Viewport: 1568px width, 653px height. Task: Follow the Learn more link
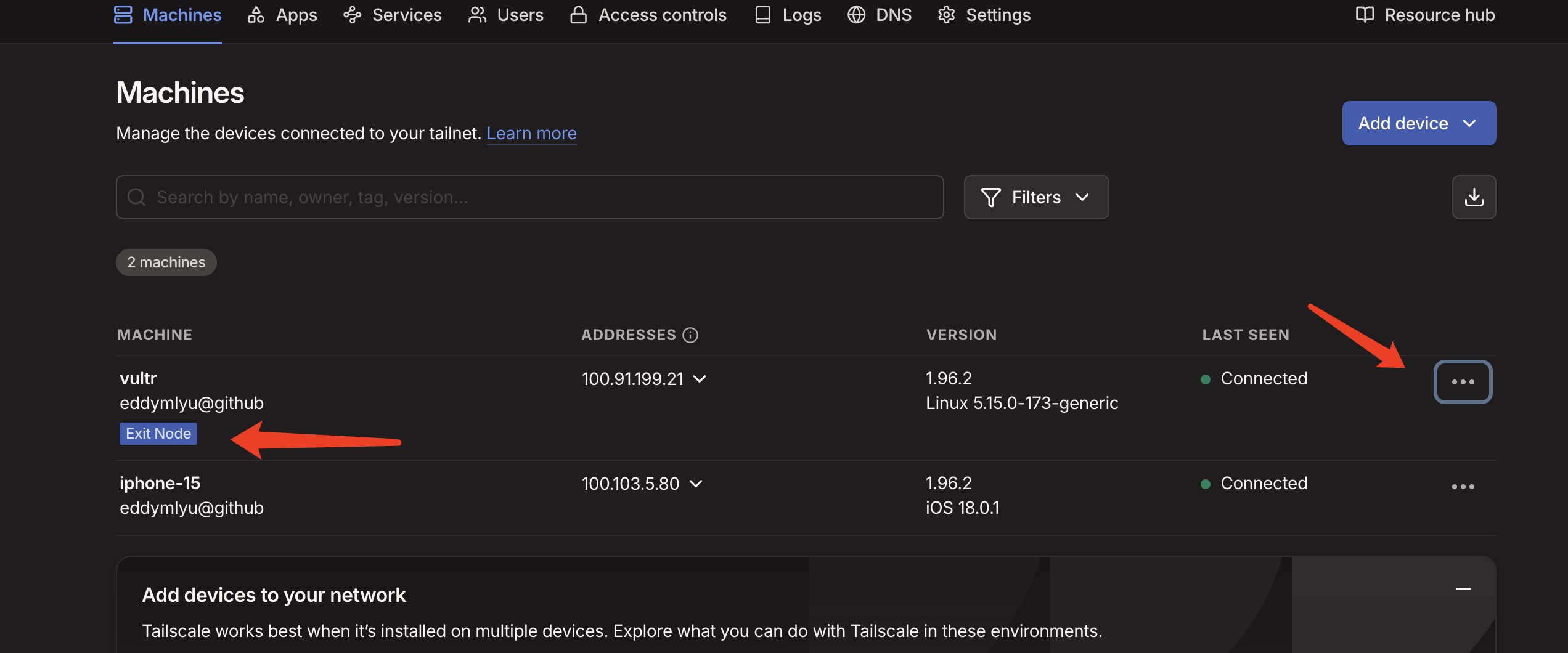tap(531, 133)
